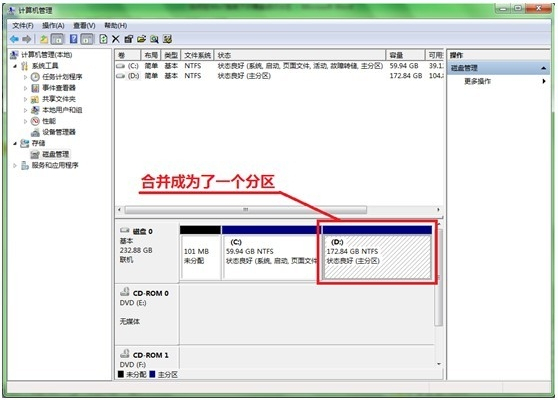The image size is (558, 400).
Task: Click the blue Back arrow in the toolbar
Action: point(15,39)
